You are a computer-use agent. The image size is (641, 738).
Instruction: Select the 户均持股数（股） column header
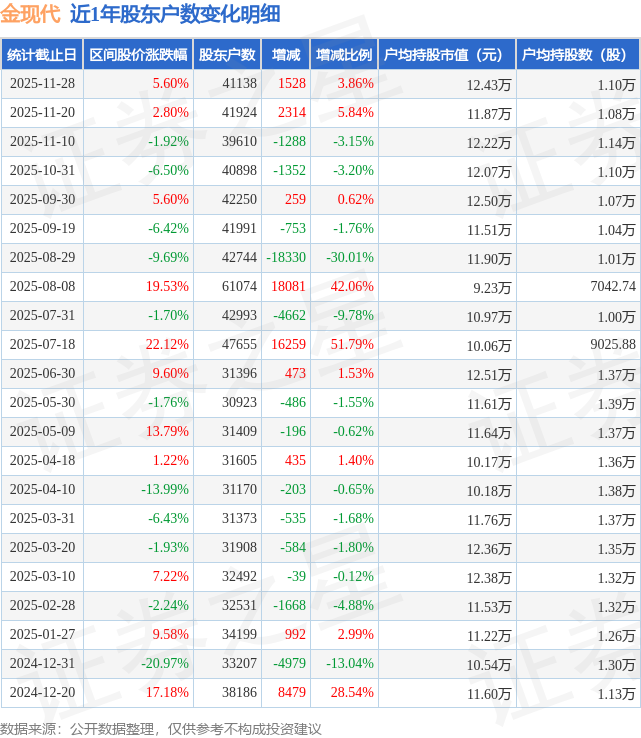[578, 55]
